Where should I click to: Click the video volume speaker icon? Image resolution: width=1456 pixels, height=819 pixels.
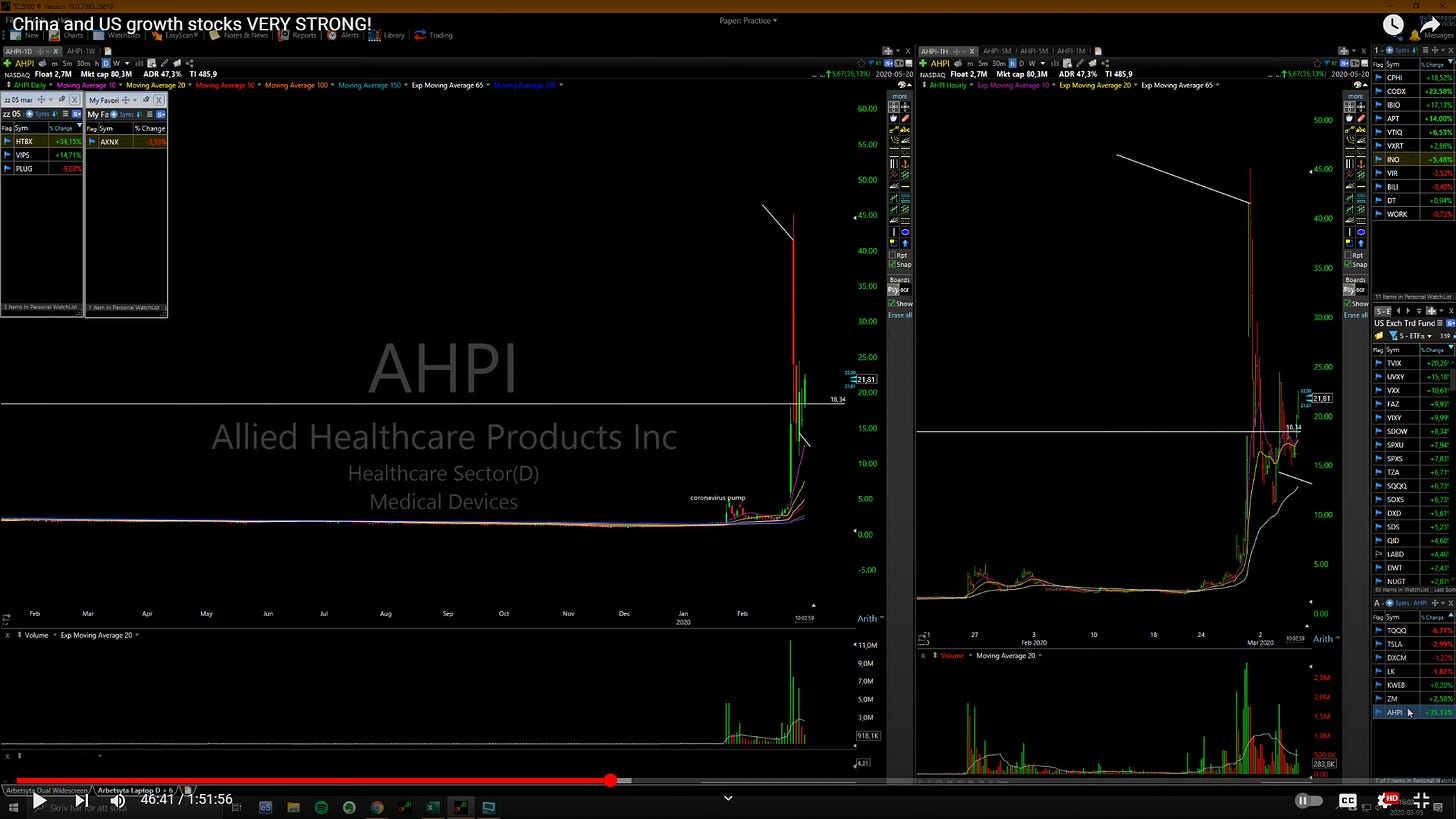tap(117, 800)
